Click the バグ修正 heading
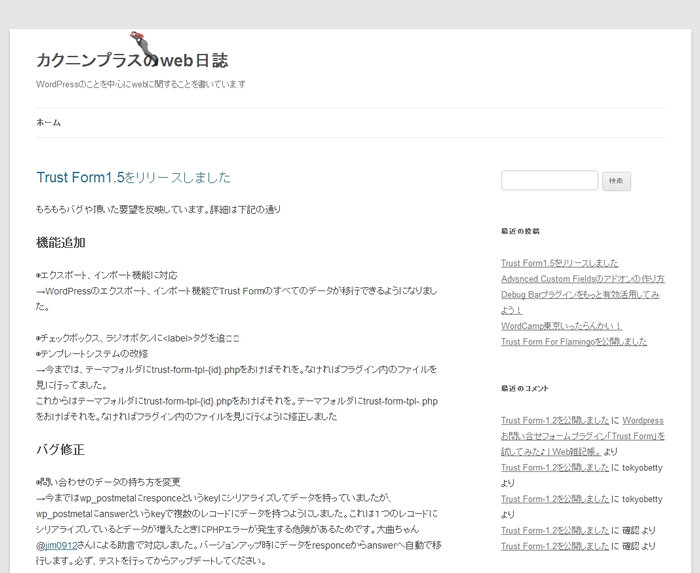 [x=61, y=449]
